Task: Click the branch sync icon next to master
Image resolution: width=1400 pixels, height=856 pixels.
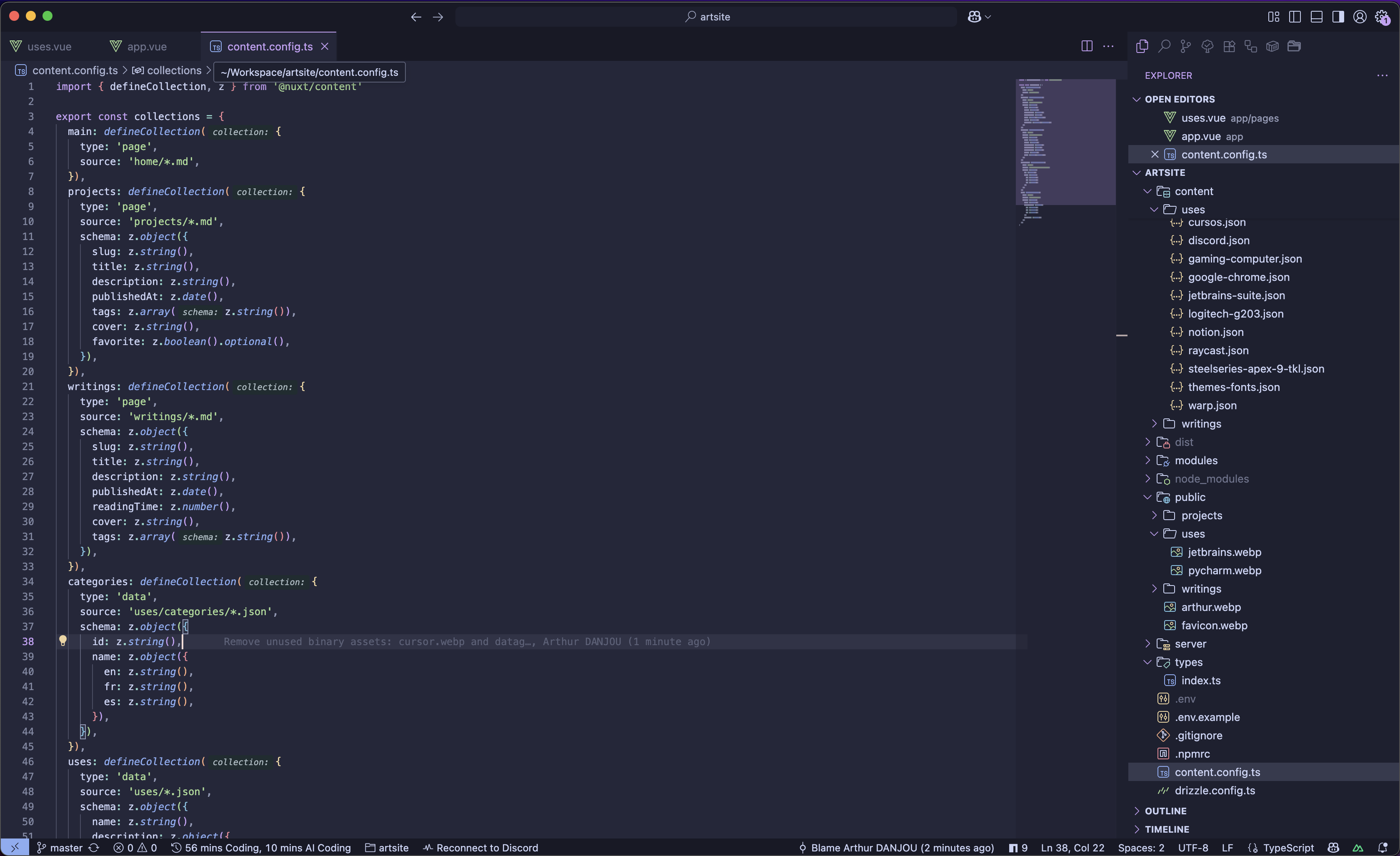Action: 92,848
